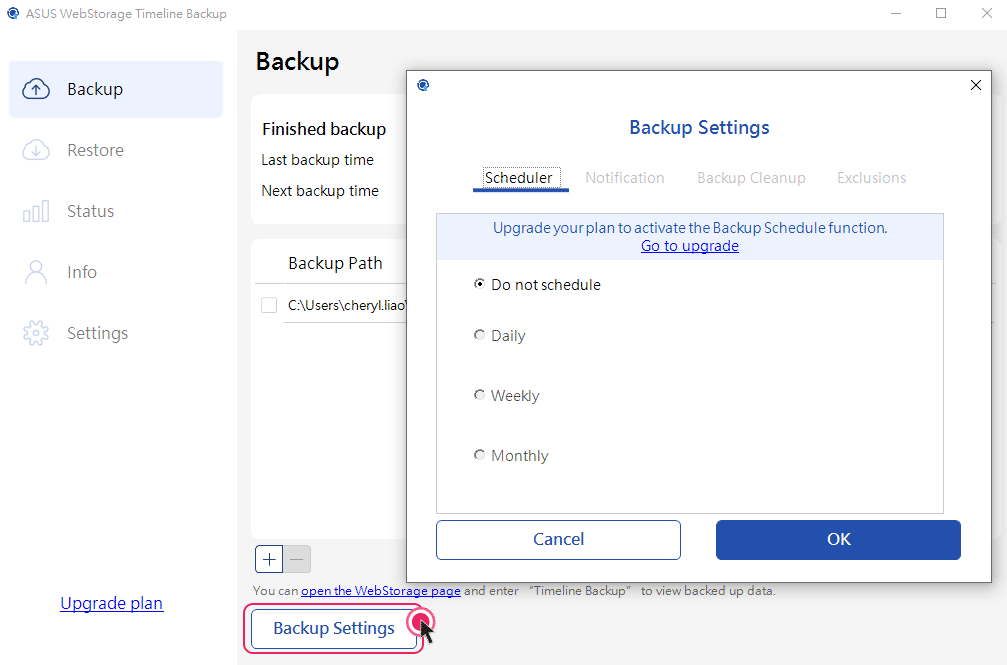Remove a backup path with minus icon
Screen dimensions: 1007x665
pyautogui.click(x=296, y=559)
